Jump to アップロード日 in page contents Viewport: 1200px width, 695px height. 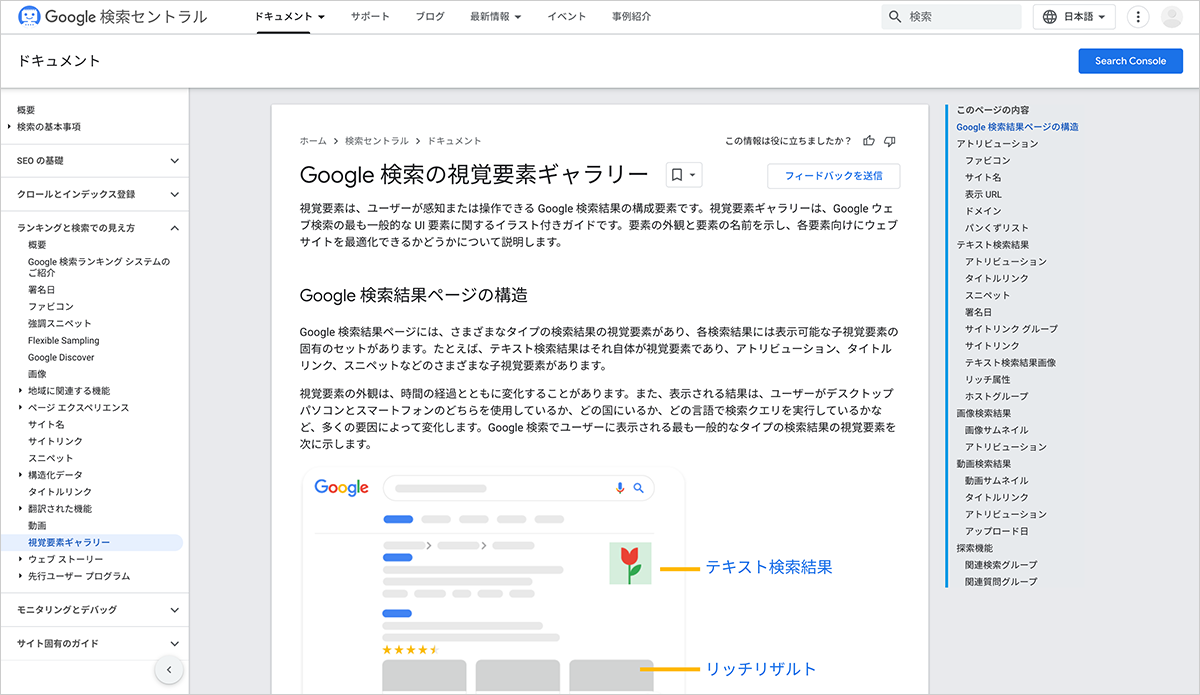[997, 531]
